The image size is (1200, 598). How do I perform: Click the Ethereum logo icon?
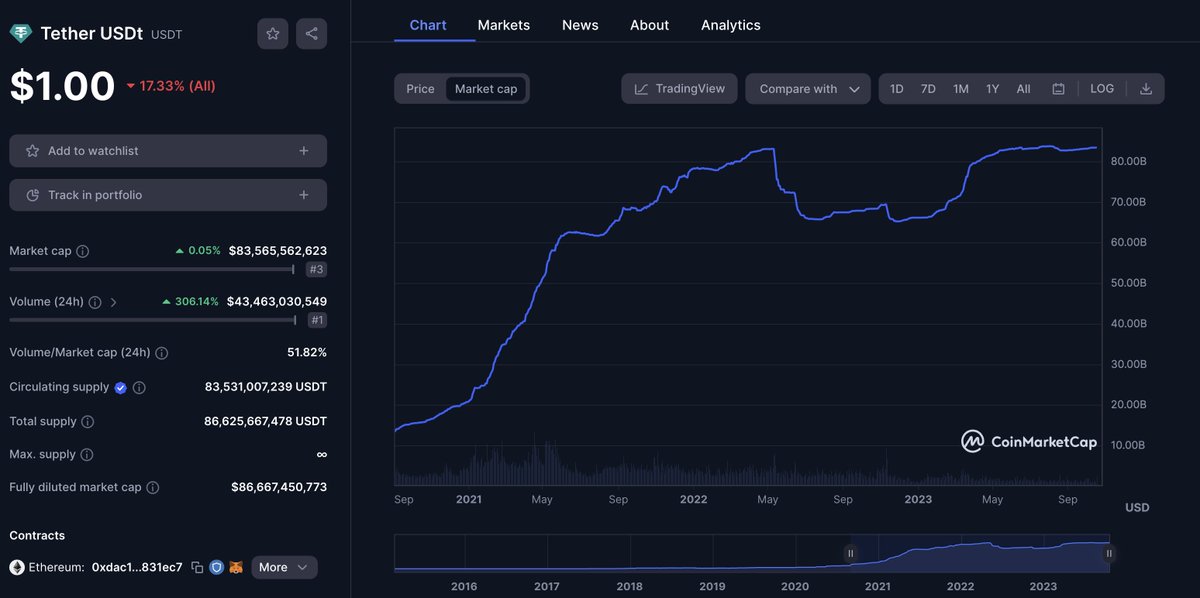[x=17, y=567]
